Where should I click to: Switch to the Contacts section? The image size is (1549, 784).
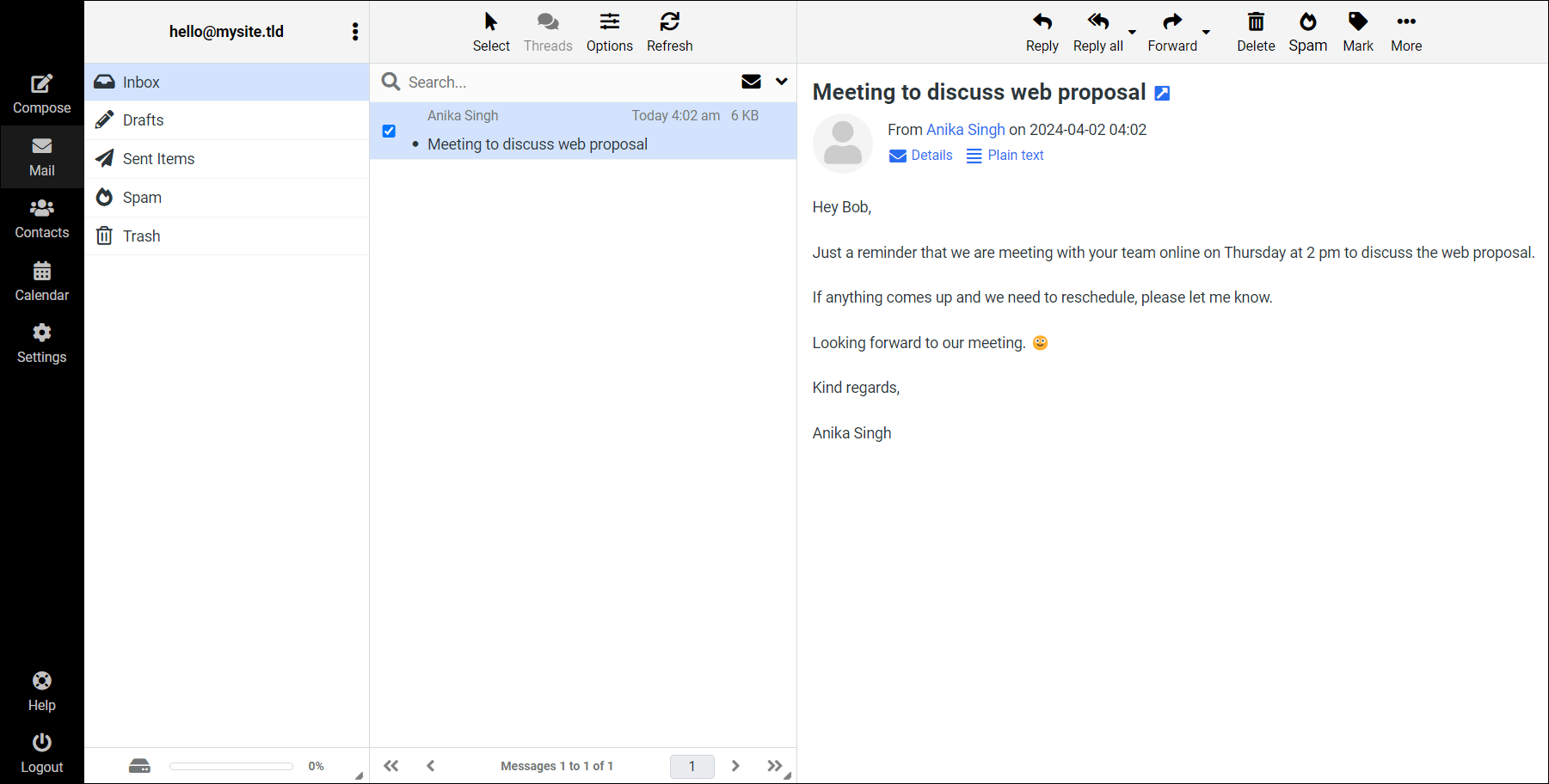point(41,217)
